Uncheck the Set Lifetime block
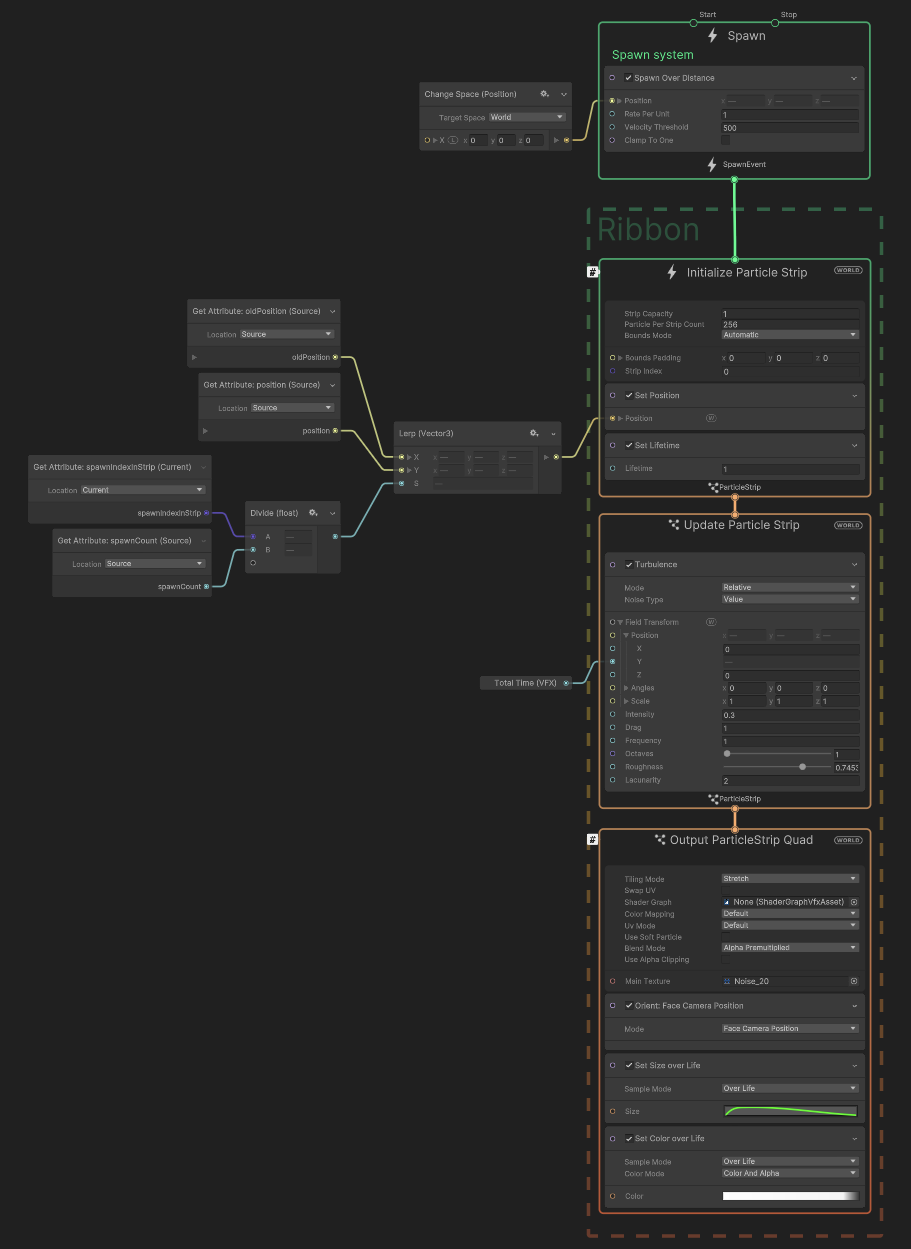The height and width of the screenshot is (1249, 911). point(629,445)
